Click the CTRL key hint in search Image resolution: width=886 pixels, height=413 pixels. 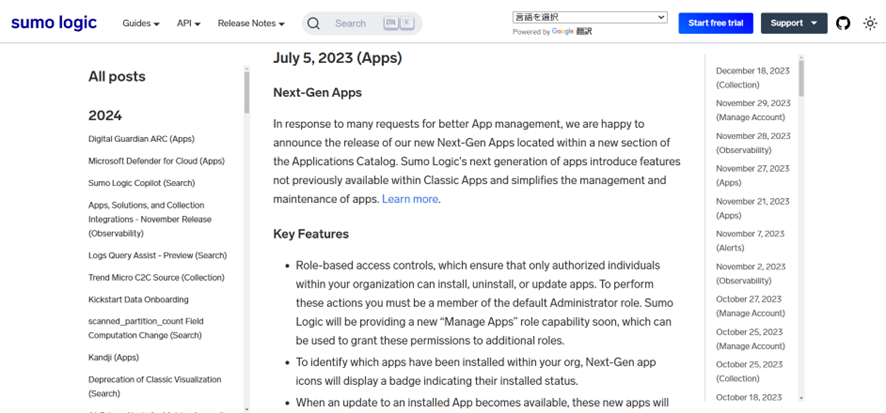pos(391,23)
